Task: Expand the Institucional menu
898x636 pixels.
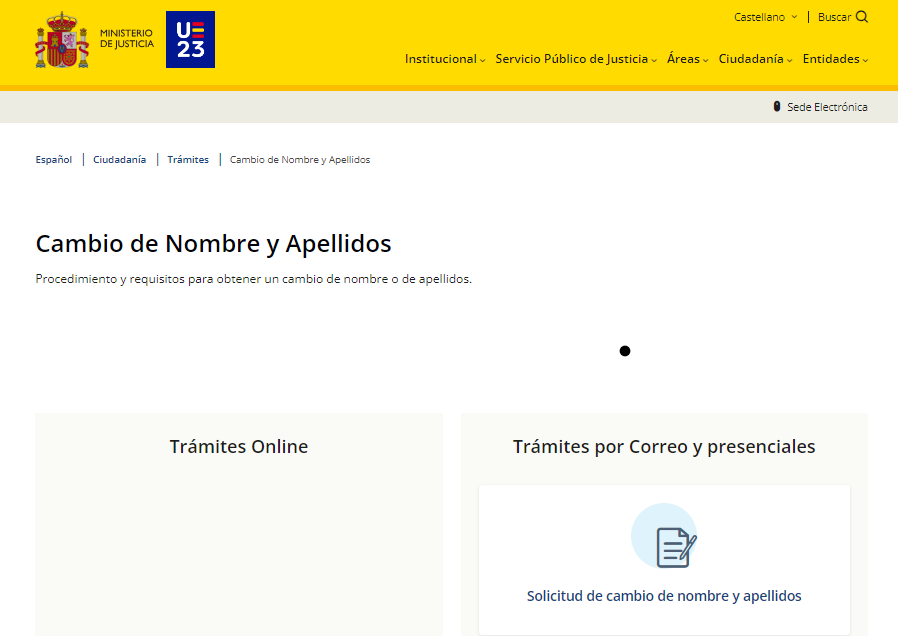Action: click(445, 59)
